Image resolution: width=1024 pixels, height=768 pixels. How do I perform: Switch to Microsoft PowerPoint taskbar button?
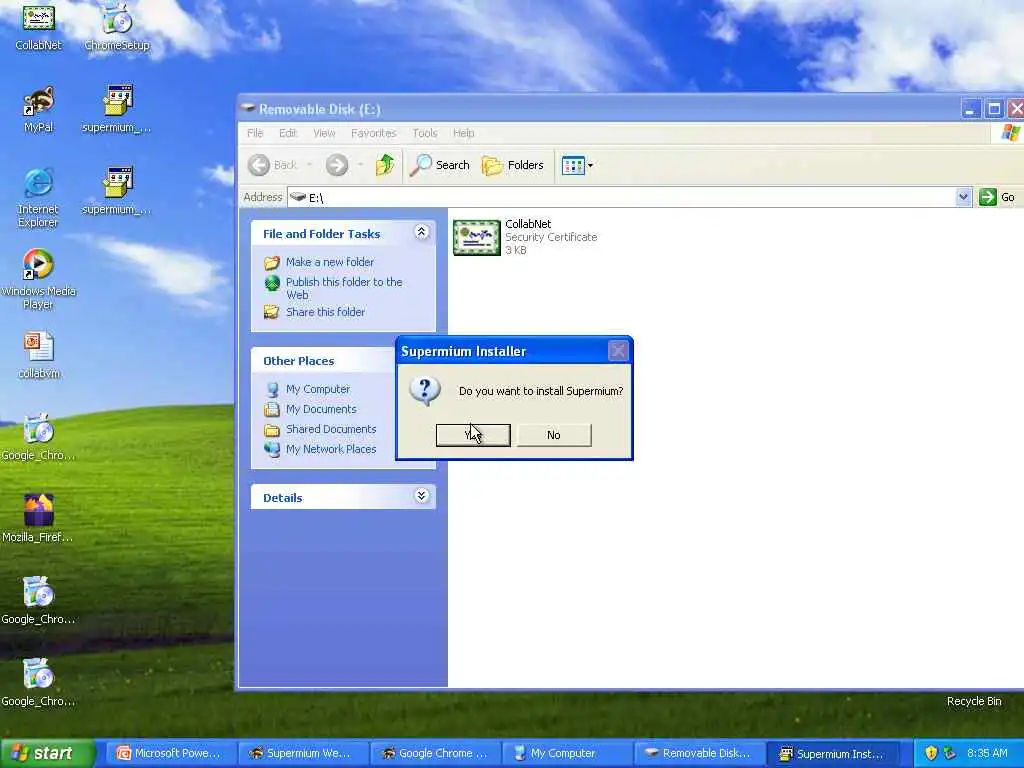point(170,754)
